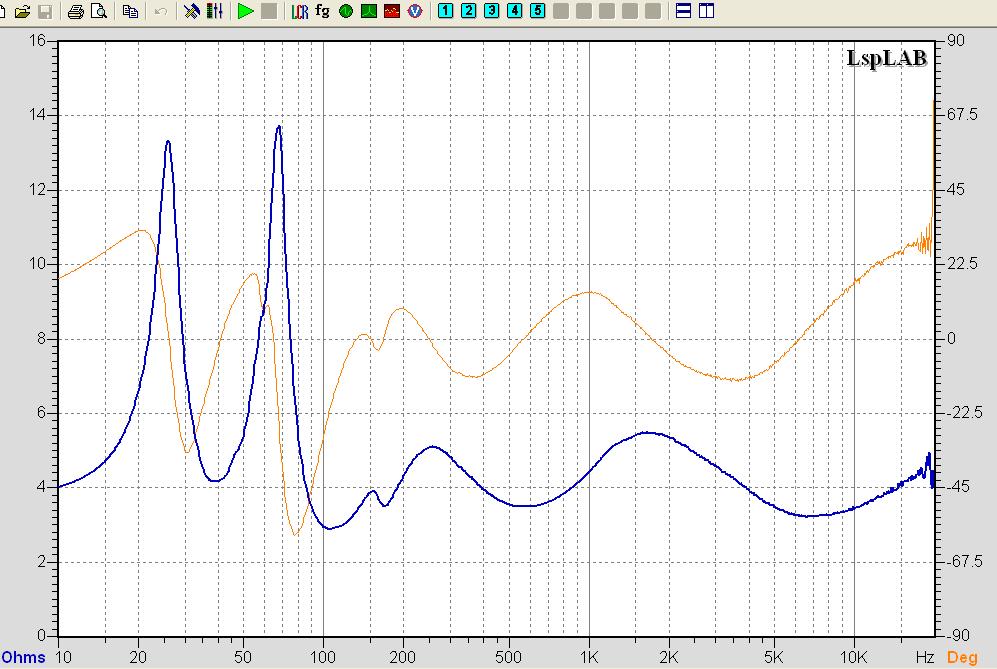Stop measurement with the grey square button
The width and height of the screenshot is (997, 669).
point(269,11)
